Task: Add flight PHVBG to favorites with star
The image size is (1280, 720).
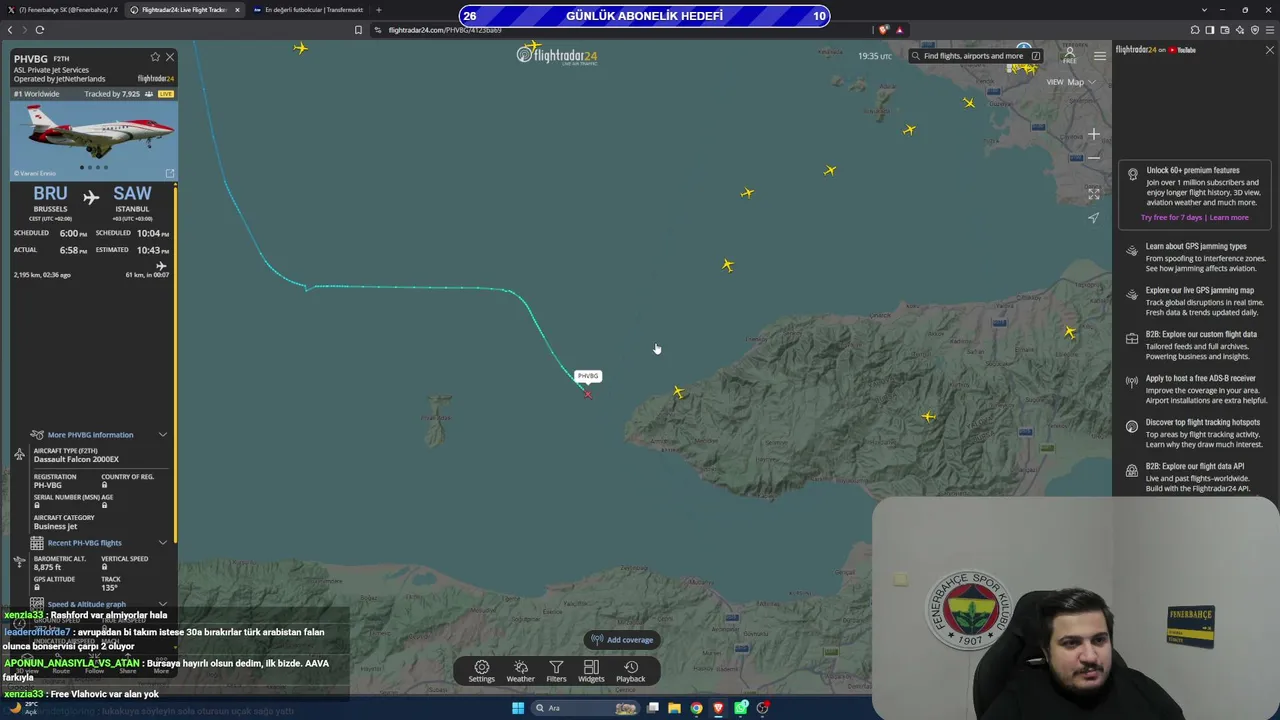Action: [155, 57]
